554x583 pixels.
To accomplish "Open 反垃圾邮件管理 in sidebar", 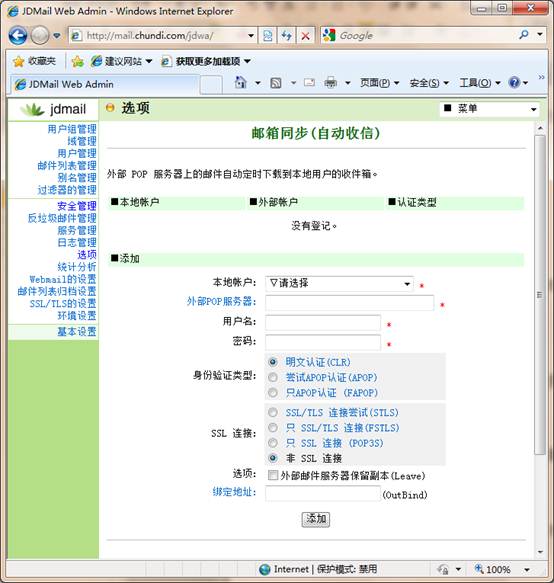I will [x=62, y=218].
